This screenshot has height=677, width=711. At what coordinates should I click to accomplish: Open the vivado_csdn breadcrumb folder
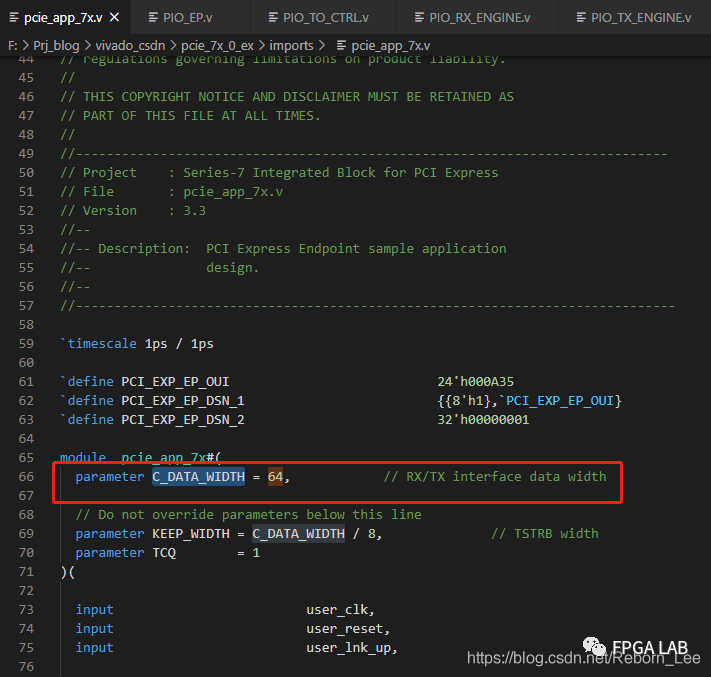point(130,46)
